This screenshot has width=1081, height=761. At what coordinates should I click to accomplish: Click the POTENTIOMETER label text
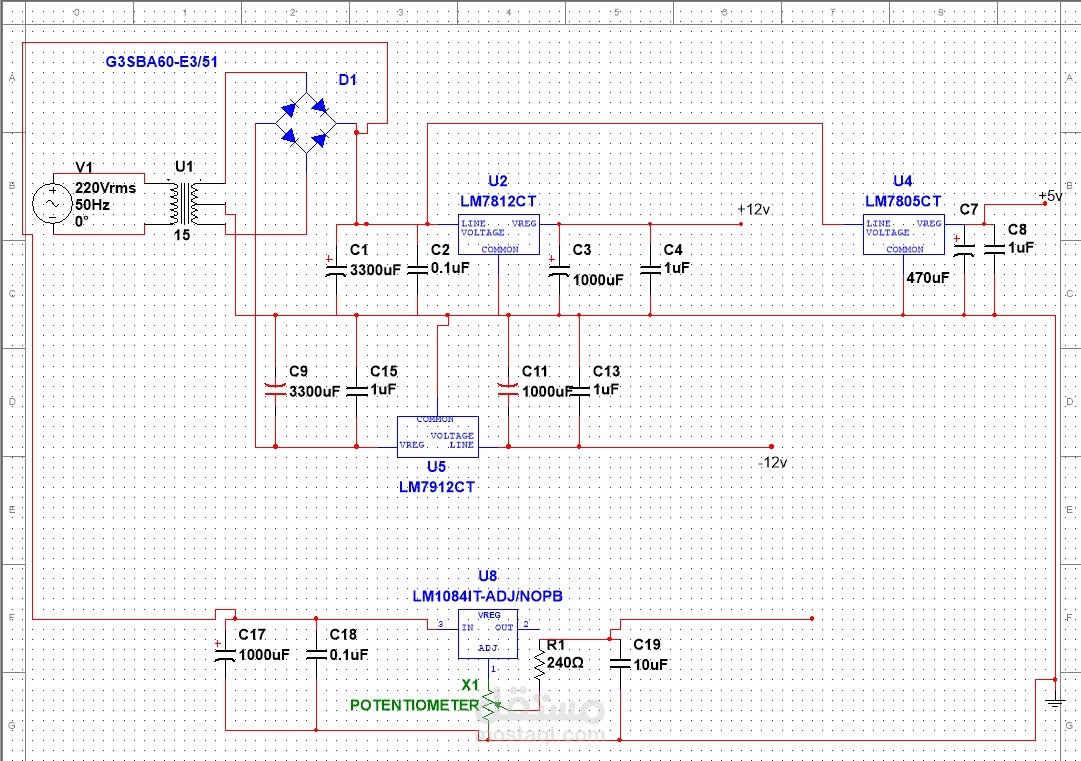414,705
